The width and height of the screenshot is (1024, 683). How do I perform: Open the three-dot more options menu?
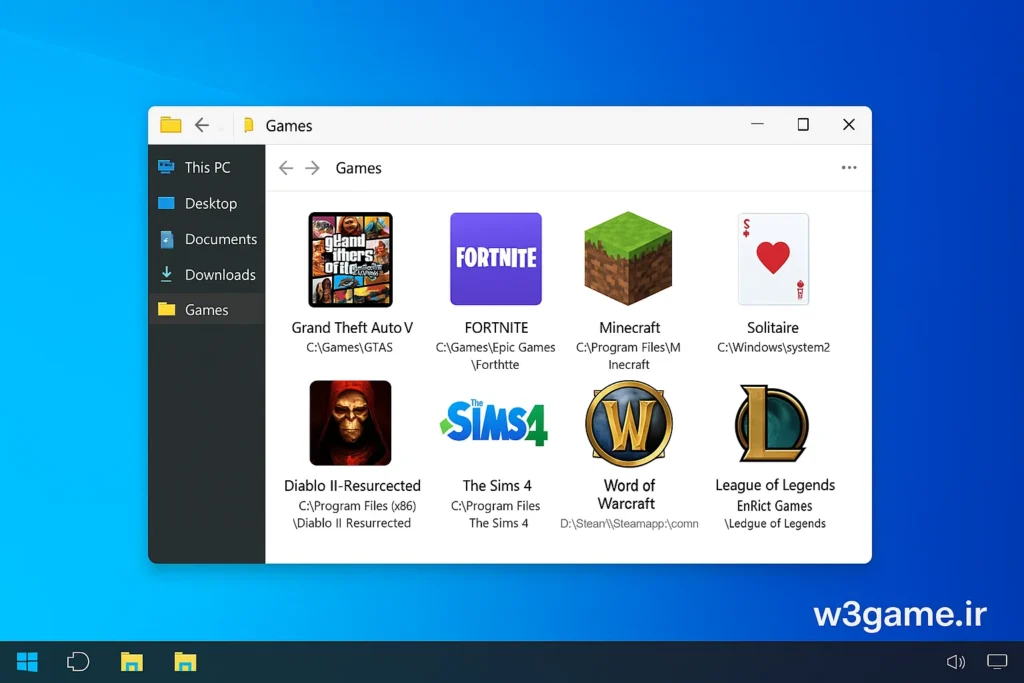[x=849, y=168]
